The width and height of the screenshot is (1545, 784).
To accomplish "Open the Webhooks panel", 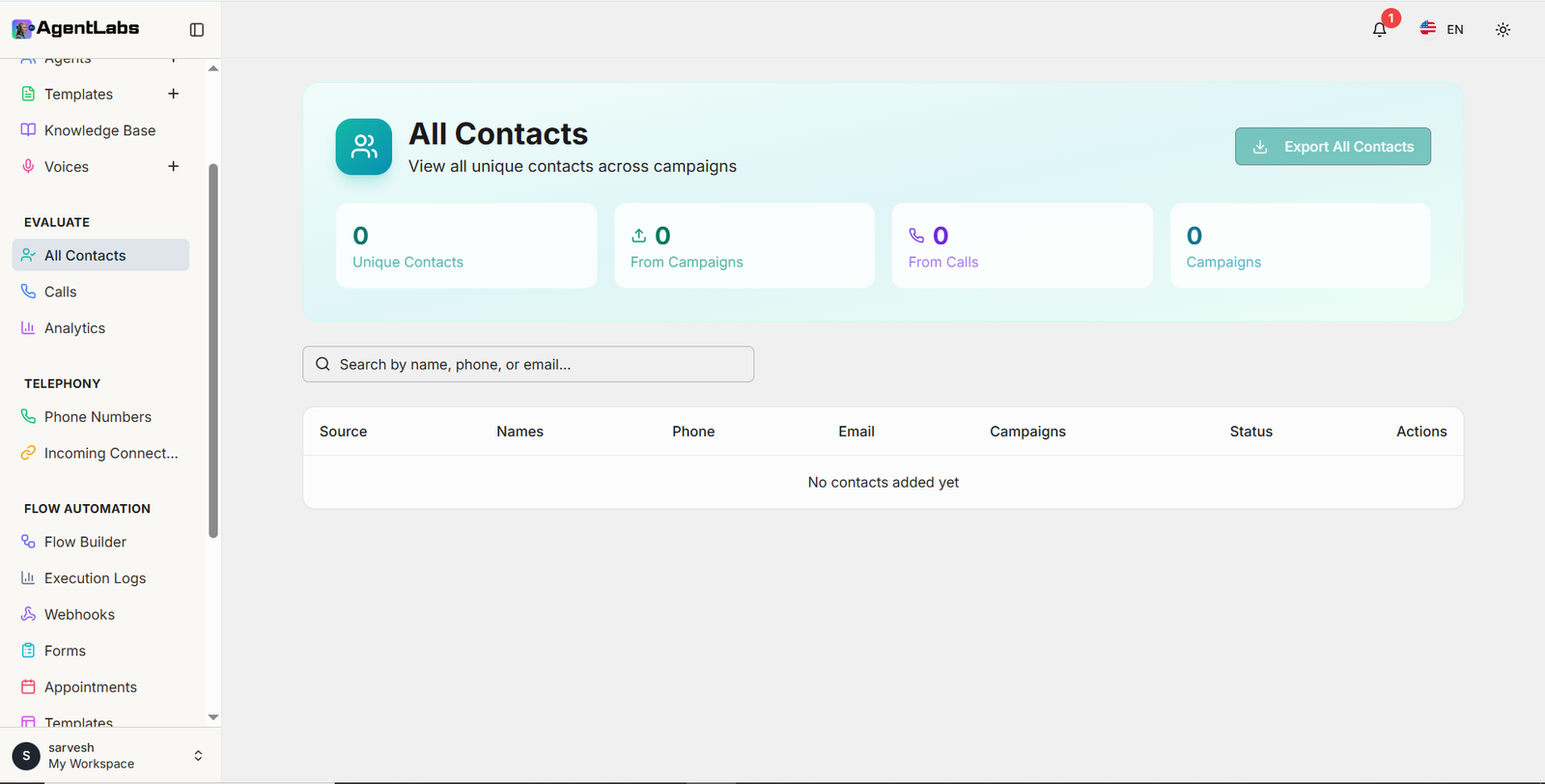I will point(78,614).
